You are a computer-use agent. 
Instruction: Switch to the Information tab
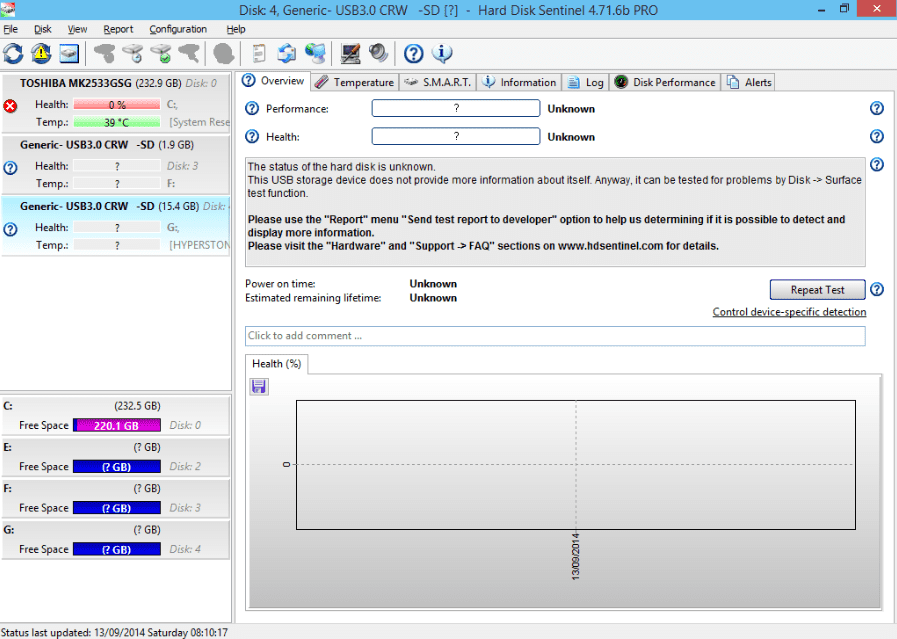pos(519,82)
